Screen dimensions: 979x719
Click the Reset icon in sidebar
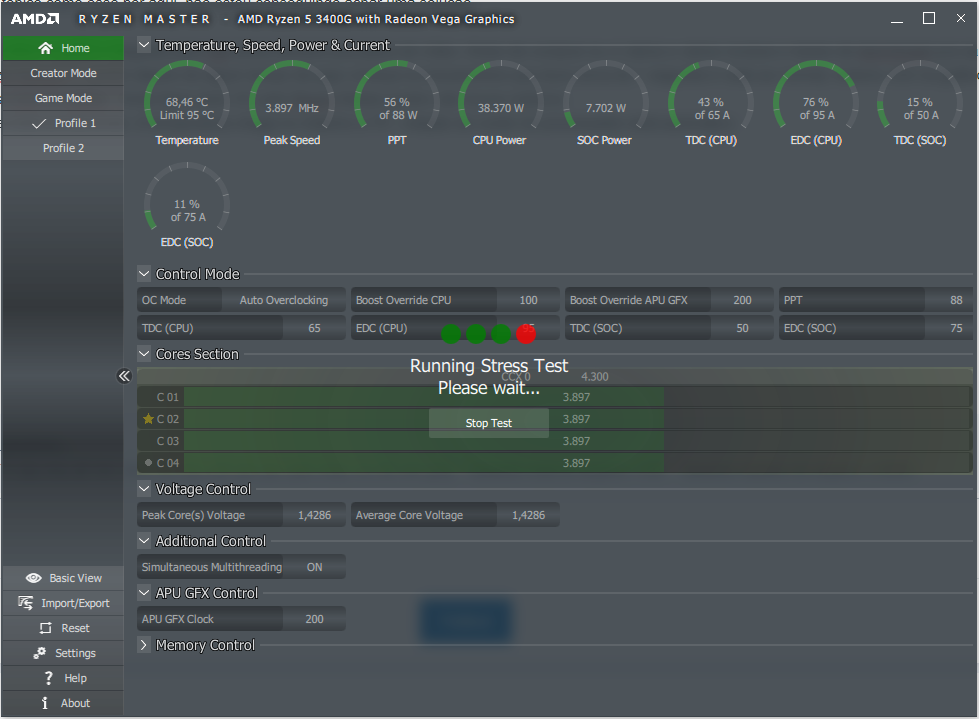point(46,628)
